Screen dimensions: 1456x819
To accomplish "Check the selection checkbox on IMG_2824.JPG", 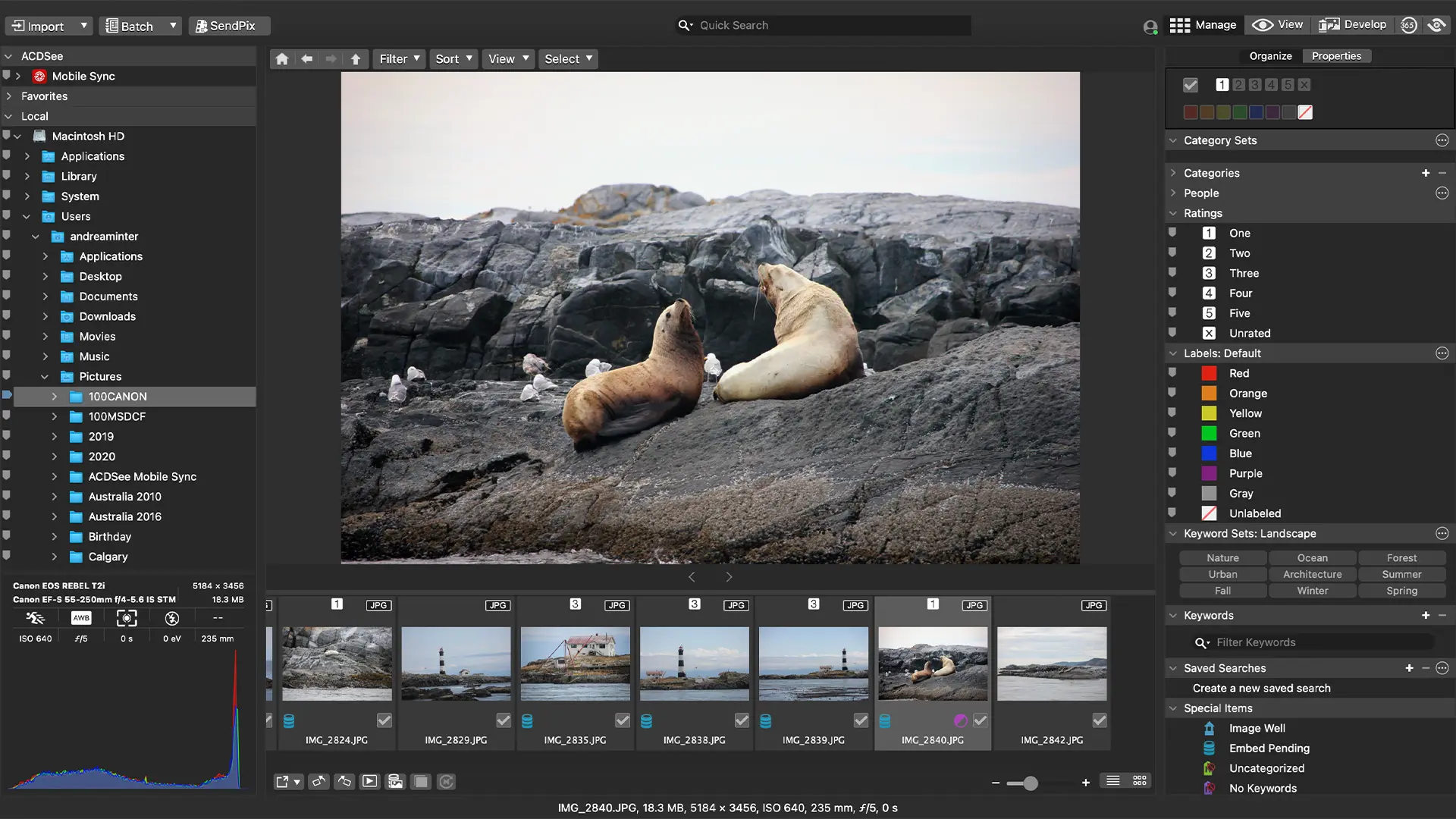I will [x=385, y=720].
